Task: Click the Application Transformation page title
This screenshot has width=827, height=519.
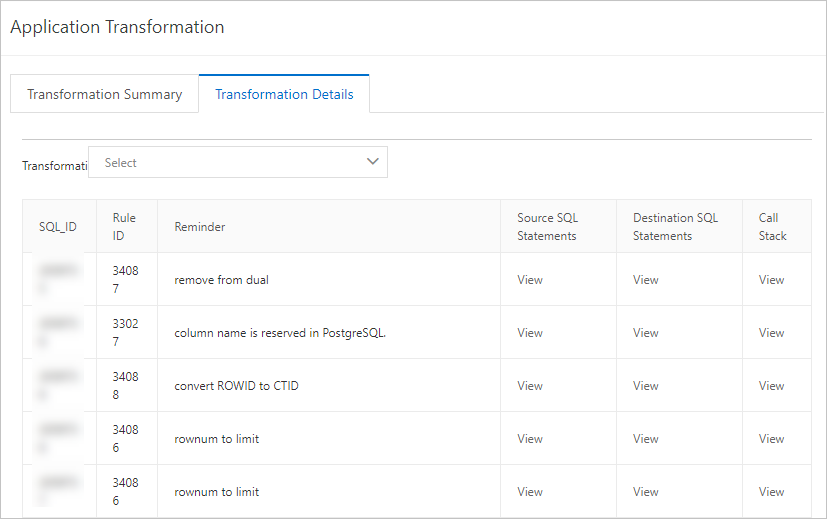Action: click(x=117, y=27)
